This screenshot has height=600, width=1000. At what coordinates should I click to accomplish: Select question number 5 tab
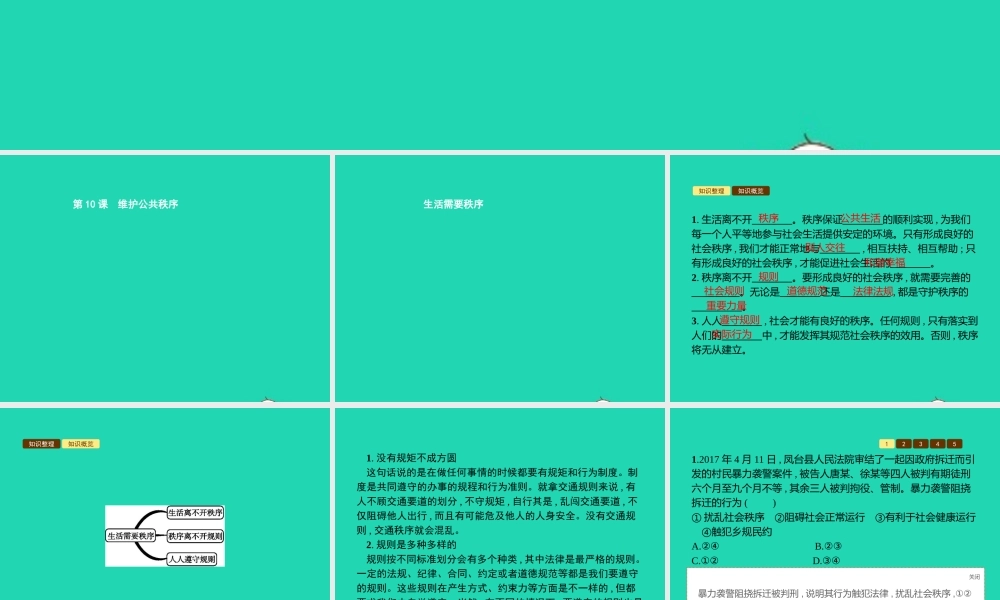[954, 444]
